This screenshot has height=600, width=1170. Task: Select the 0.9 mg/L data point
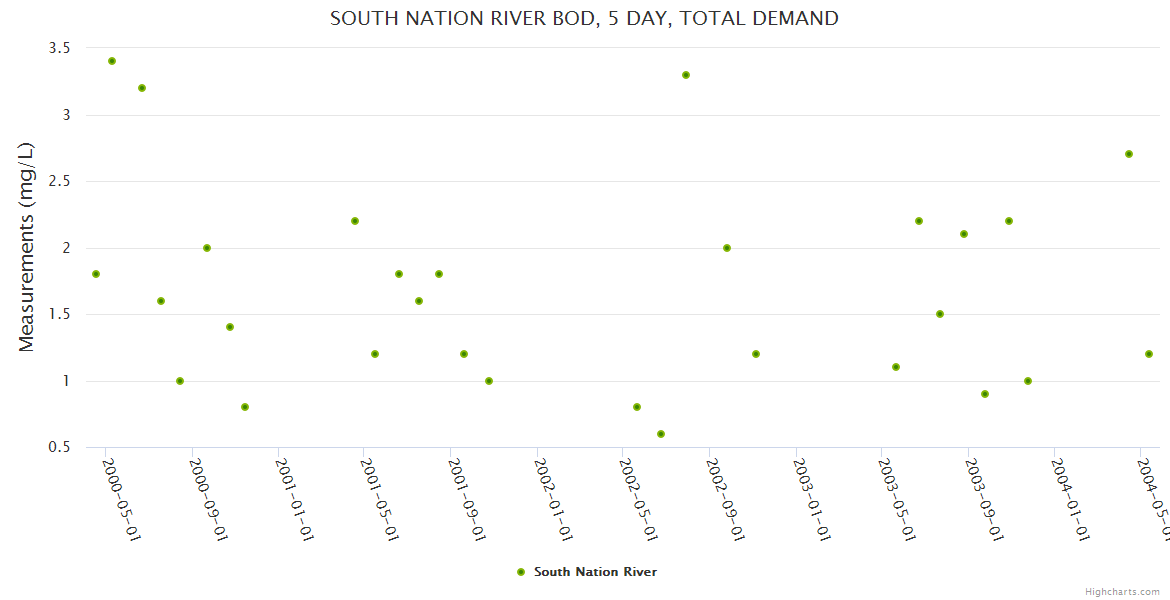pyautogui.click(x=985, y=394)
